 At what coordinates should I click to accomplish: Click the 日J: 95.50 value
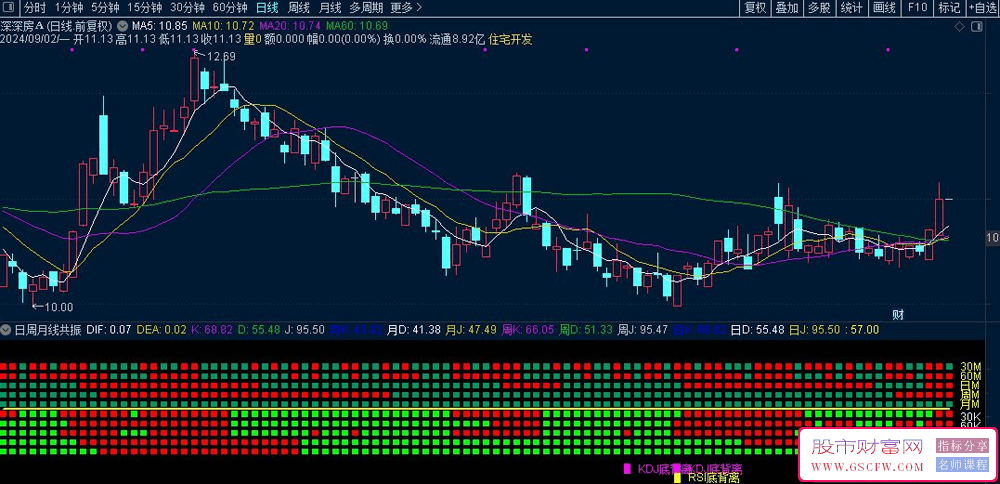[x=813, y=330]
